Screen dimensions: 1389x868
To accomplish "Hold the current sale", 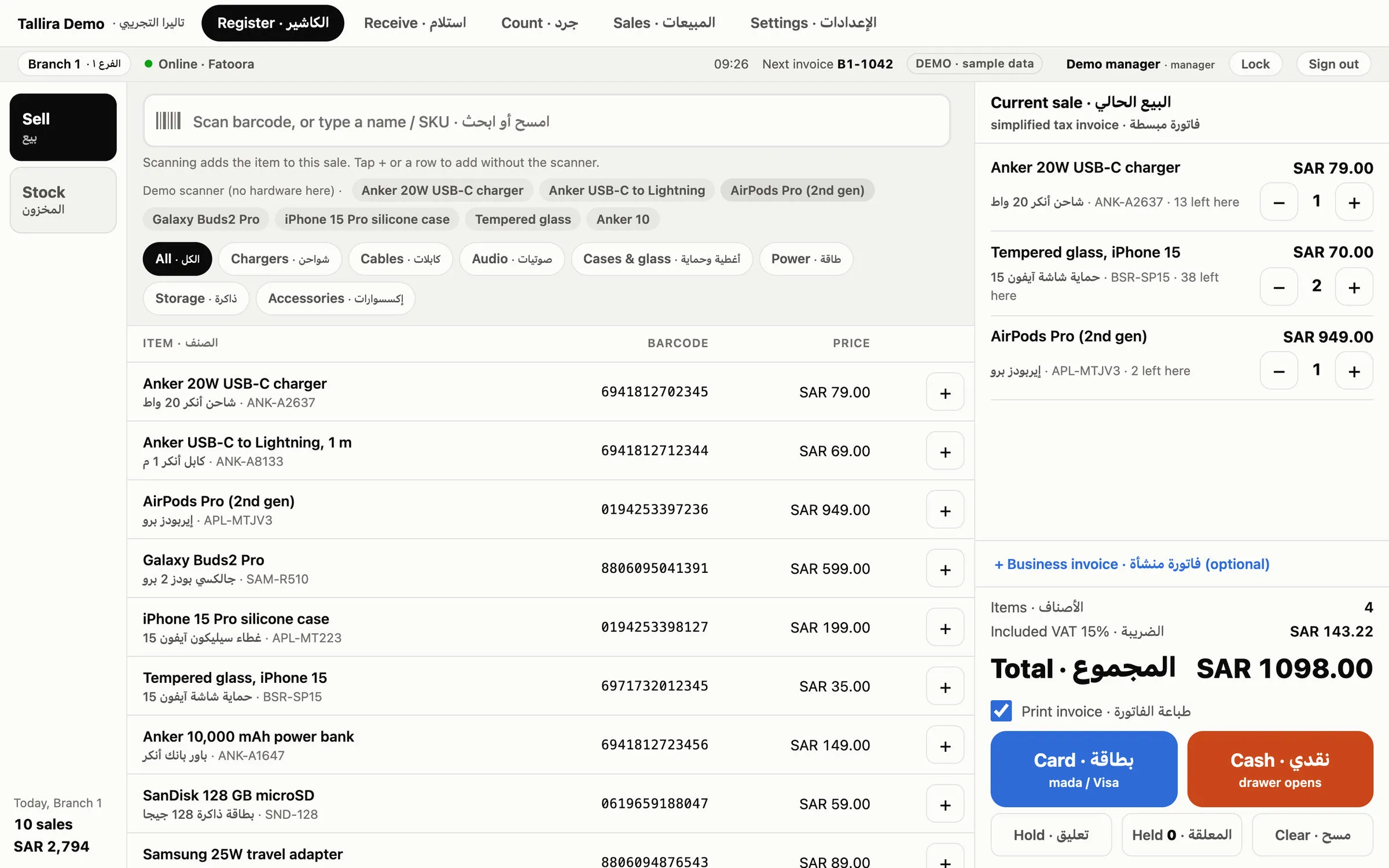I will [1050, 835].
